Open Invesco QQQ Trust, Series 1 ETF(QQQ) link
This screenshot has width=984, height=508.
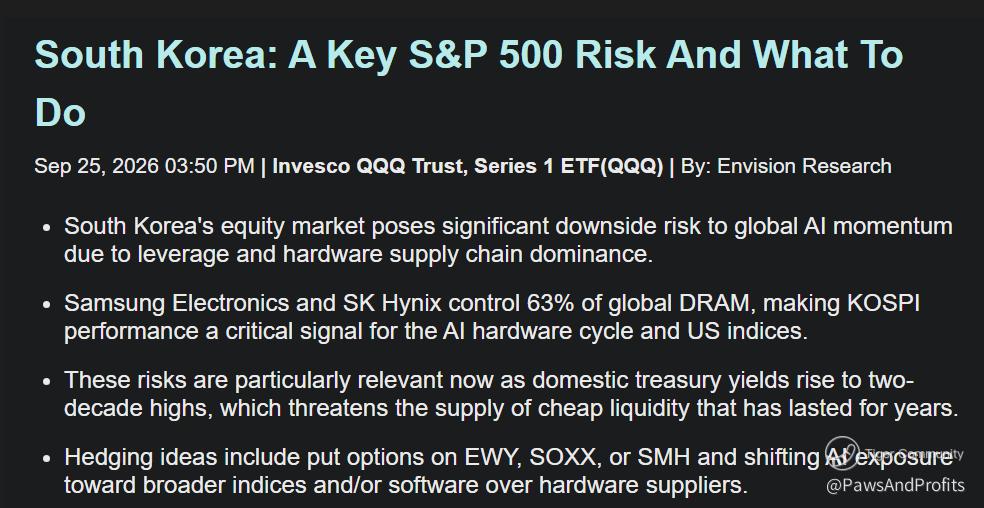pos(468,166)
